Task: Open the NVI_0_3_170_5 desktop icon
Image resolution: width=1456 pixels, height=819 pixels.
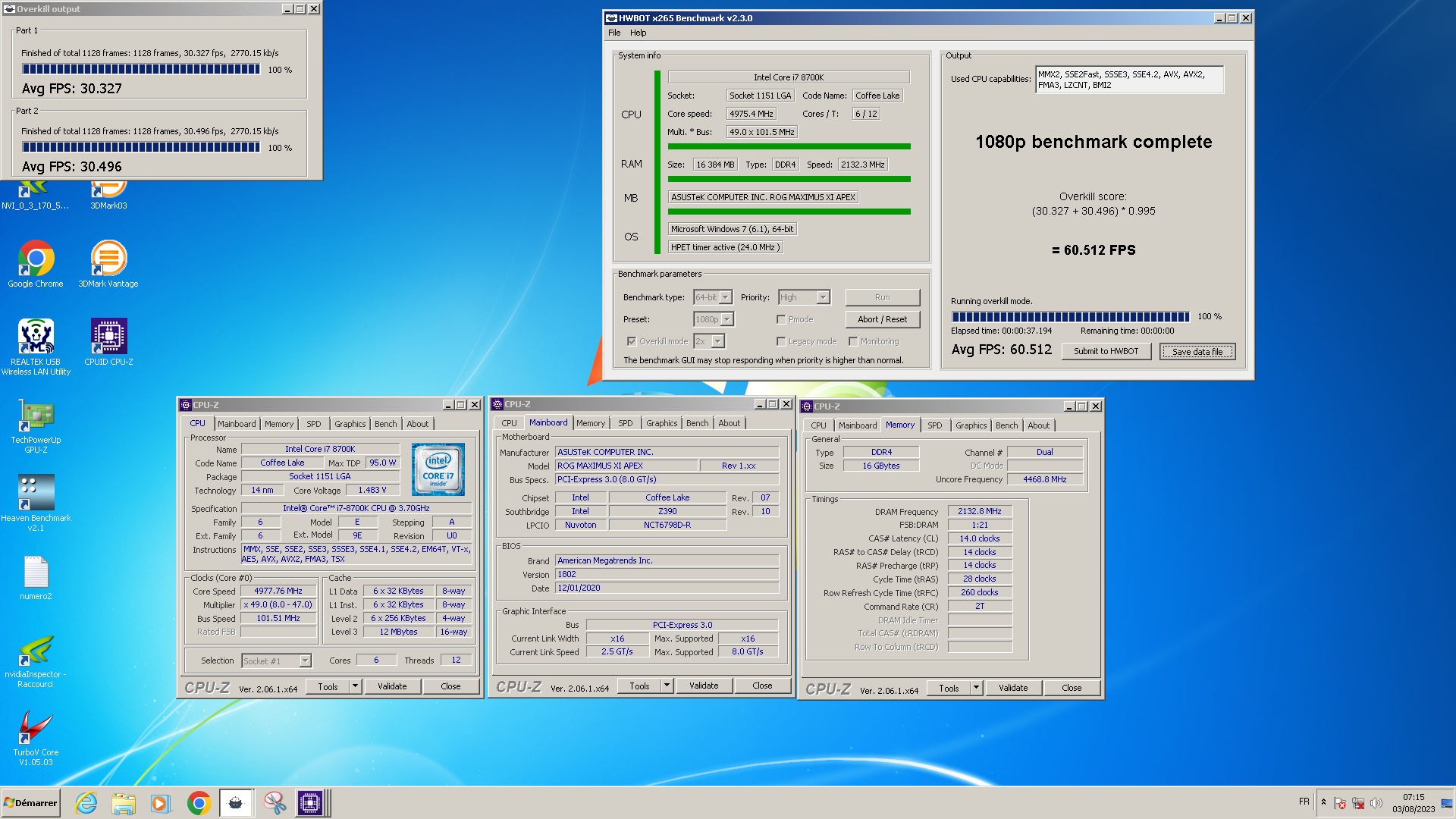Action: click(x=36, y=196)
